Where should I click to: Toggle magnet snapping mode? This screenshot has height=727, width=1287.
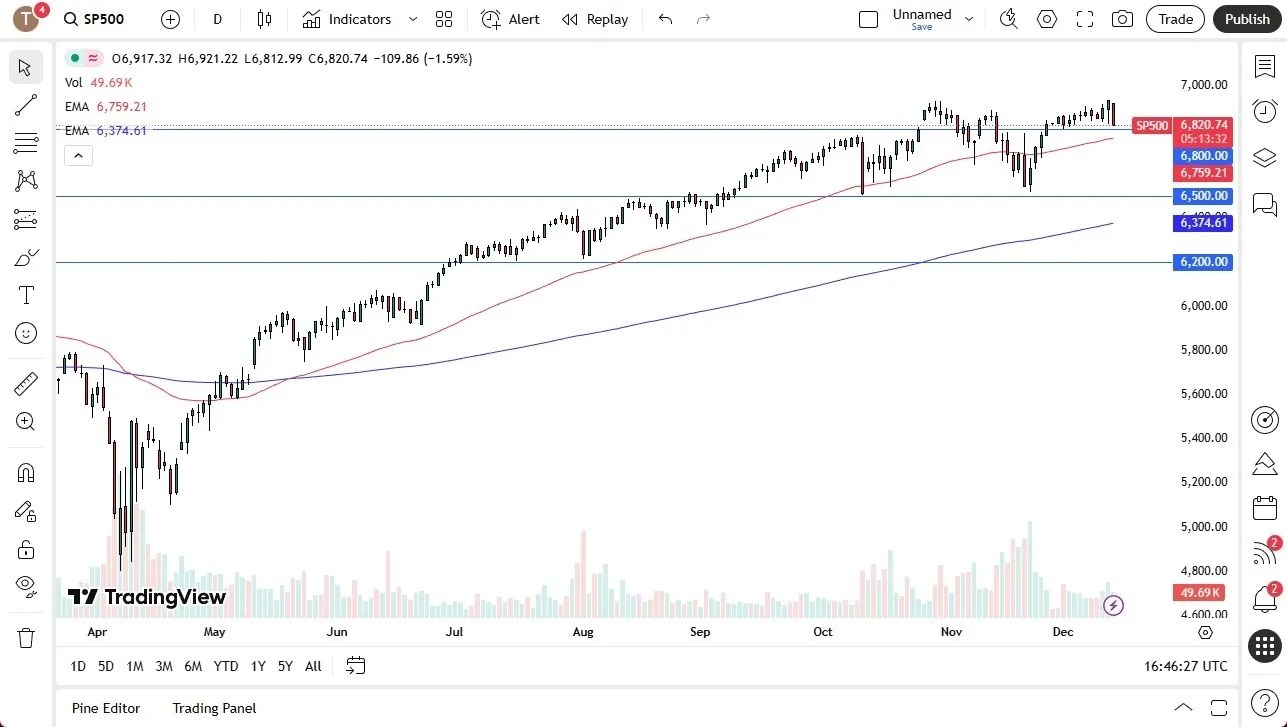[25, 472]
